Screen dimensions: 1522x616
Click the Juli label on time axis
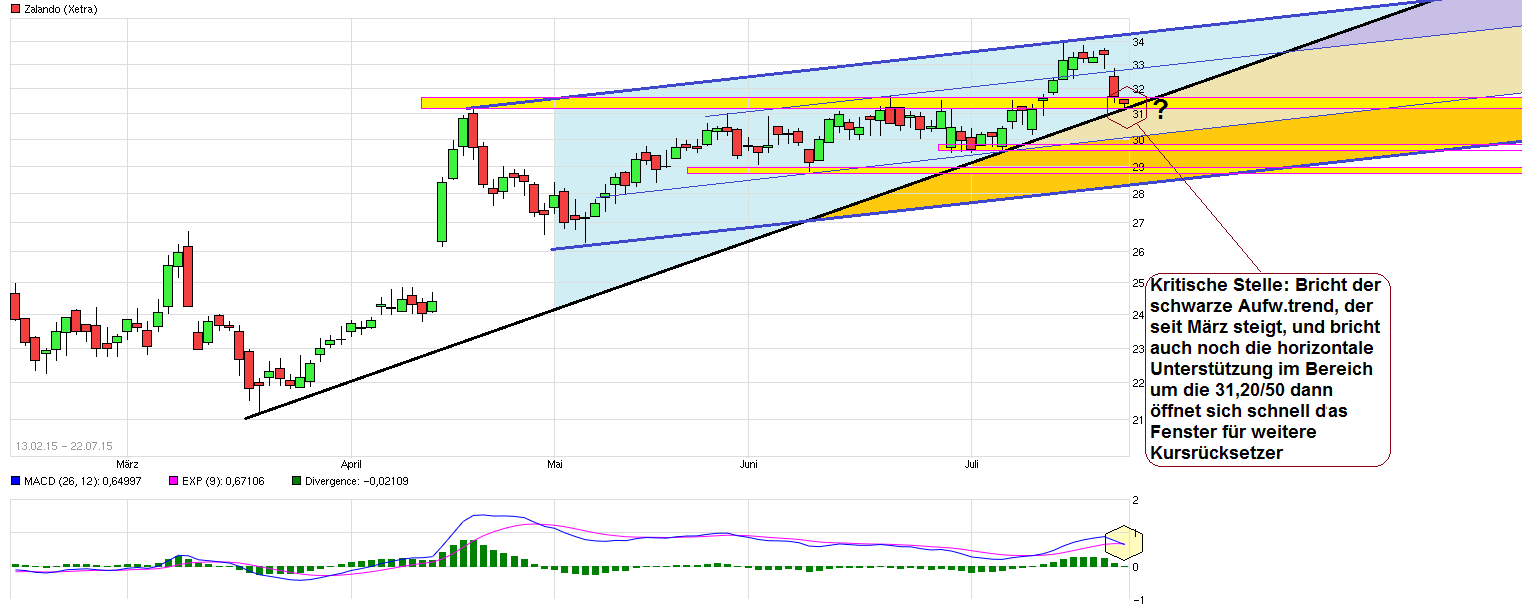(x=971, y=464)
